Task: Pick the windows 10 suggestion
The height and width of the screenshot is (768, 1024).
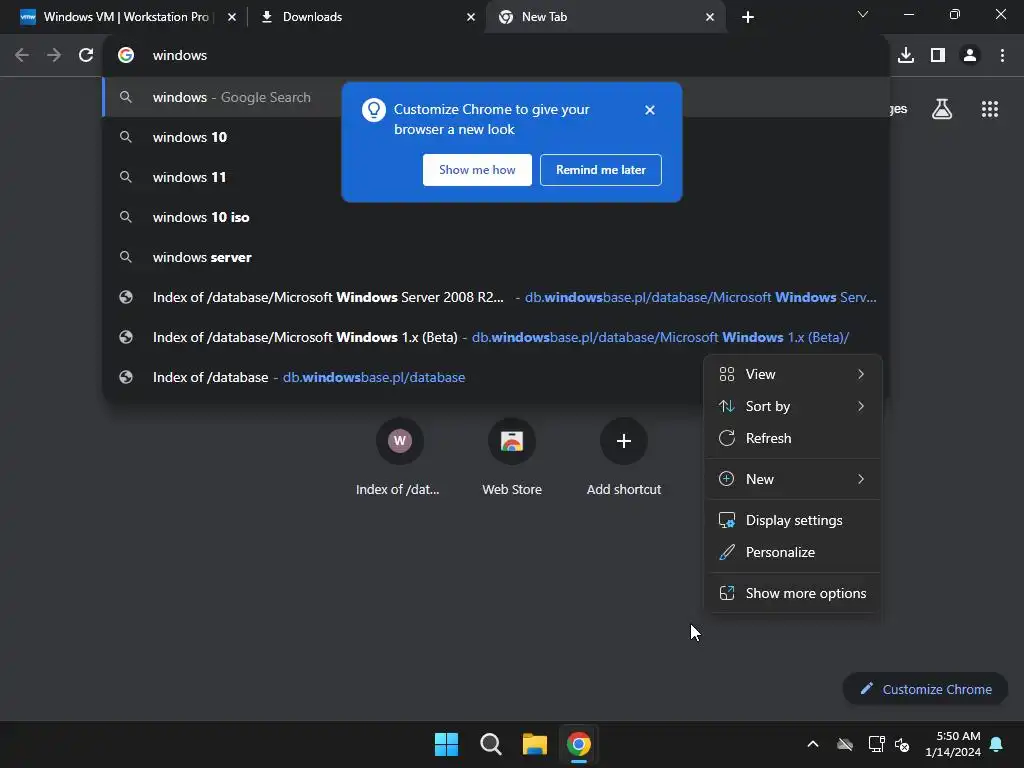Action: [x=496, y=137]
